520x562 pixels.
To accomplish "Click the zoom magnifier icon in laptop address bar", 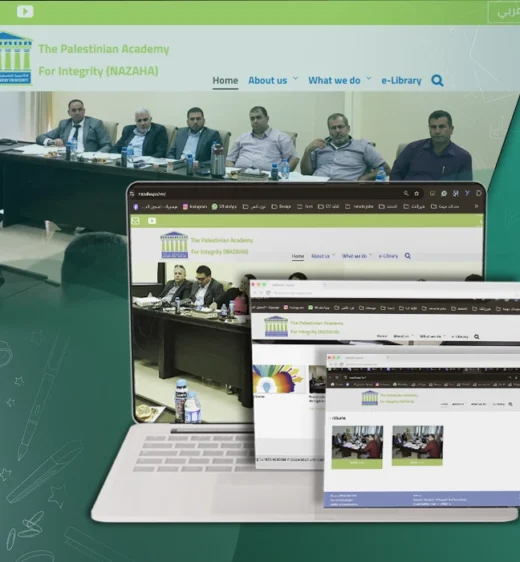I will tap(406, 194).
